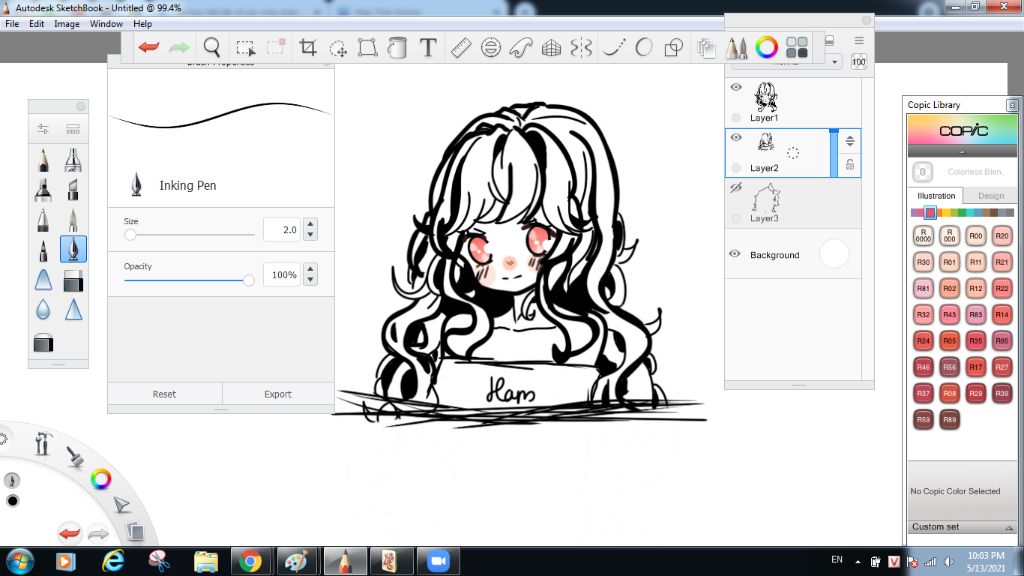Hide Layer2 using its eye icon
The image size is (1024, 576).
click(x=736, y=137)
